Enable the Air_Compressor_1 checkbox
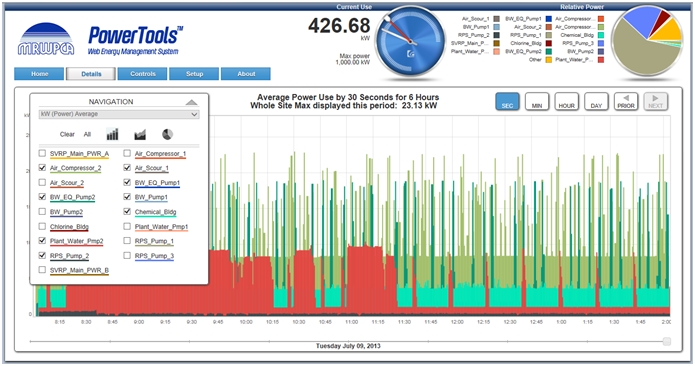This screenshot has width=695, height=366. click(x=127, y=153)
